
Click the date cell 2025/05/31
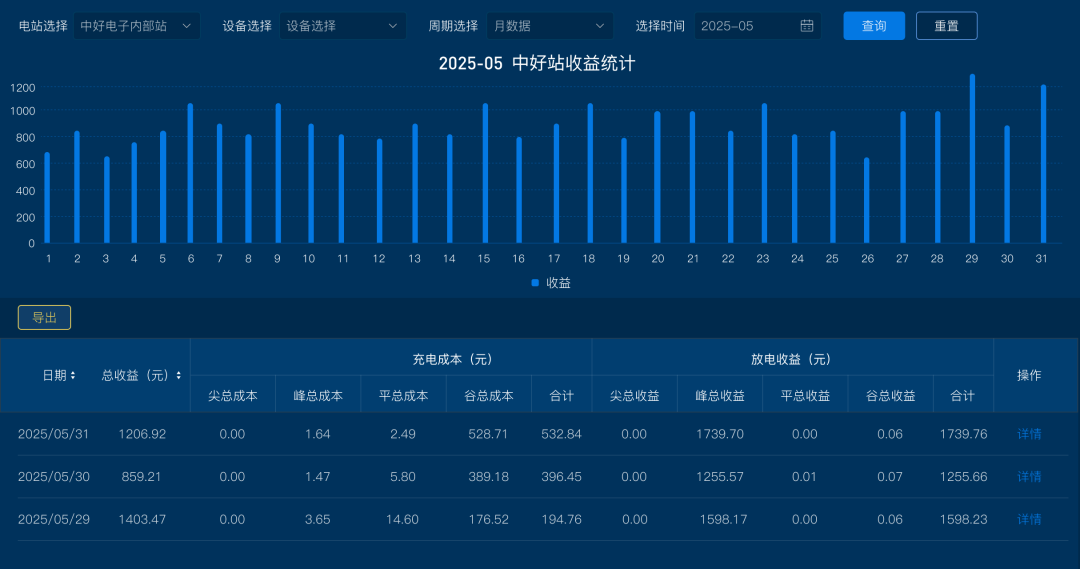[x=53, y=434]
